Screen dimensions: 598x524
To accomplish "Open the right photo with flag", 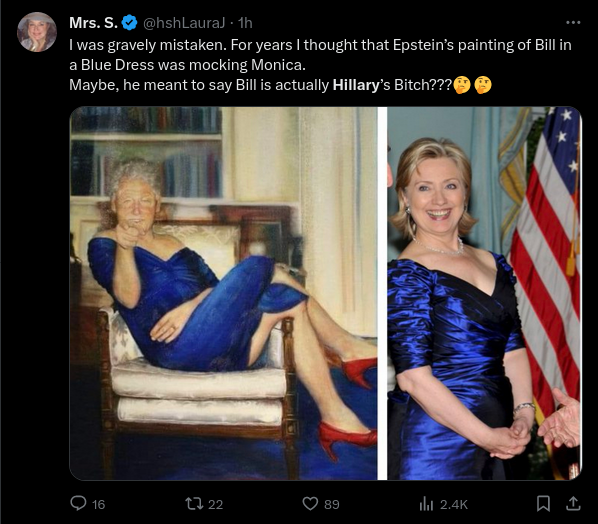I will (484, 293).
